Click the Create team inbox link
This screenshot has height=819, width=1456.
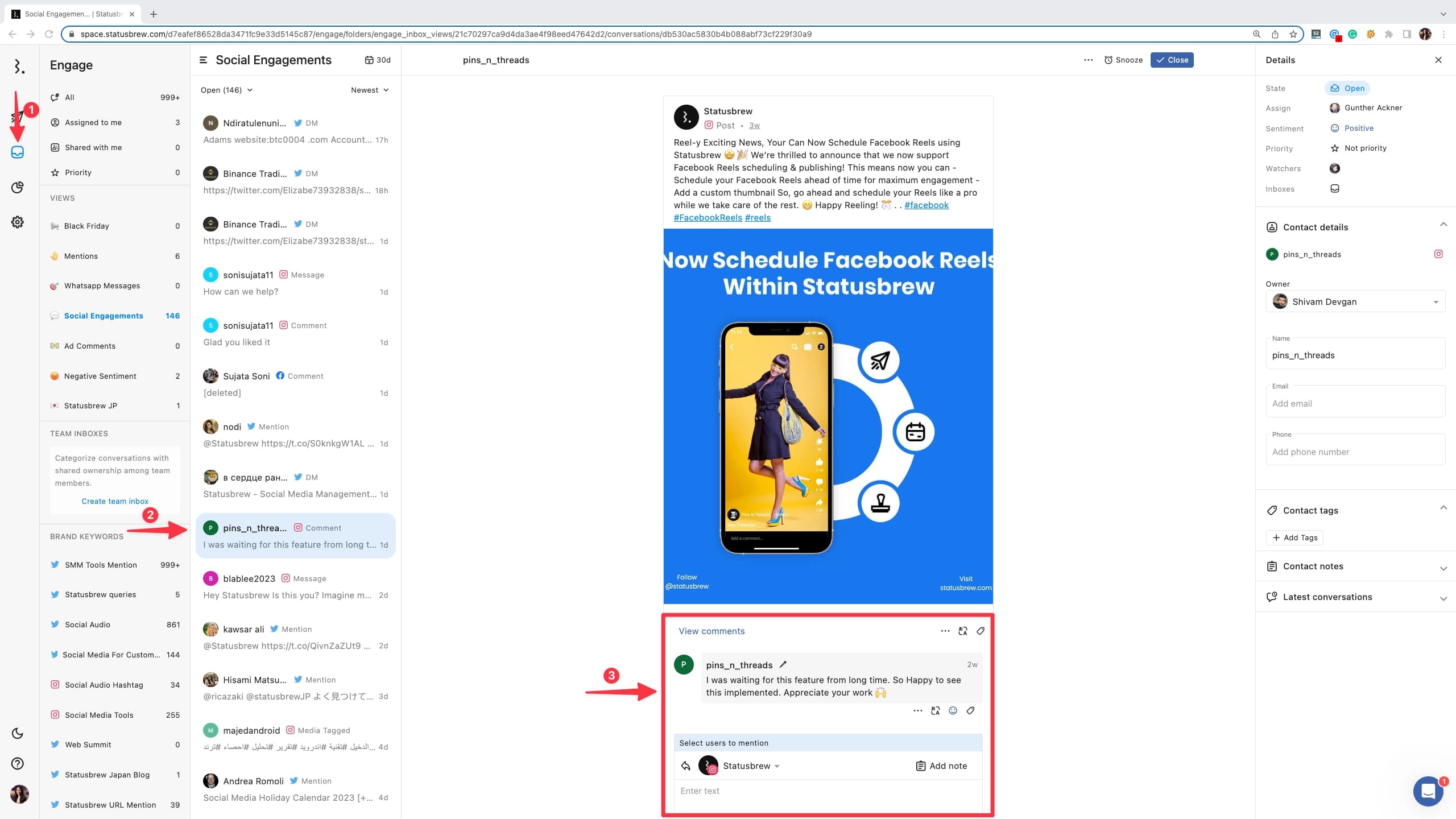tap(115, 501)
